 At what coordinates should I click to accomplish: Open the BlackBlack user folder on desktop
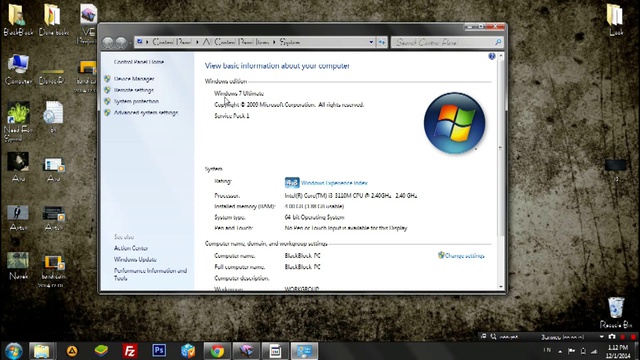[18, 20]
